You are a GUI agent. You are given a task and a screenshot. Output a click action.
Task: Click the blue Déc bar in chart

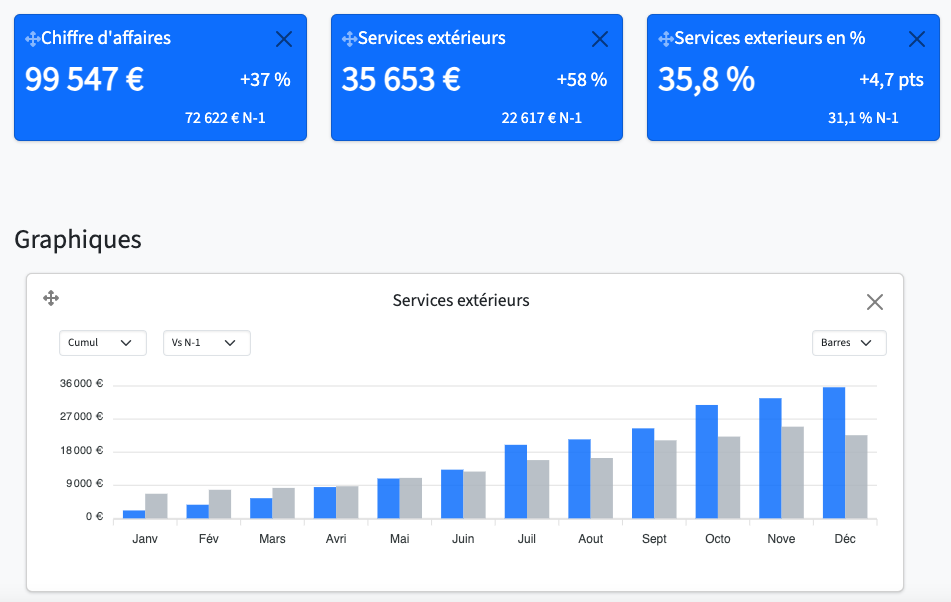click(833, 453)
